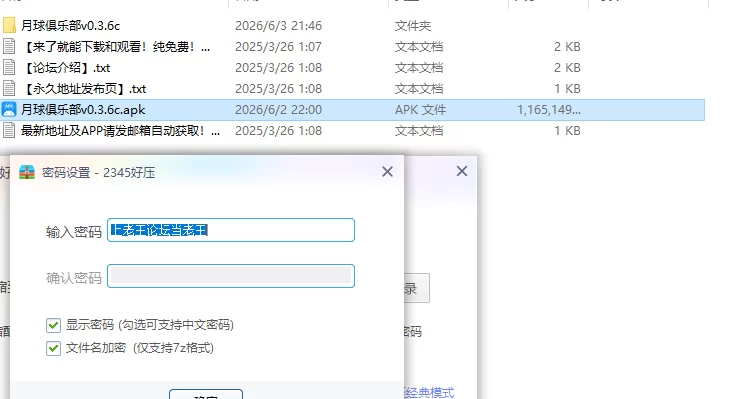The height and width of the screenshot is (399, 742).
Task: Select the 【永久地址发布页】.txt file name
Action: pos(84,89)
